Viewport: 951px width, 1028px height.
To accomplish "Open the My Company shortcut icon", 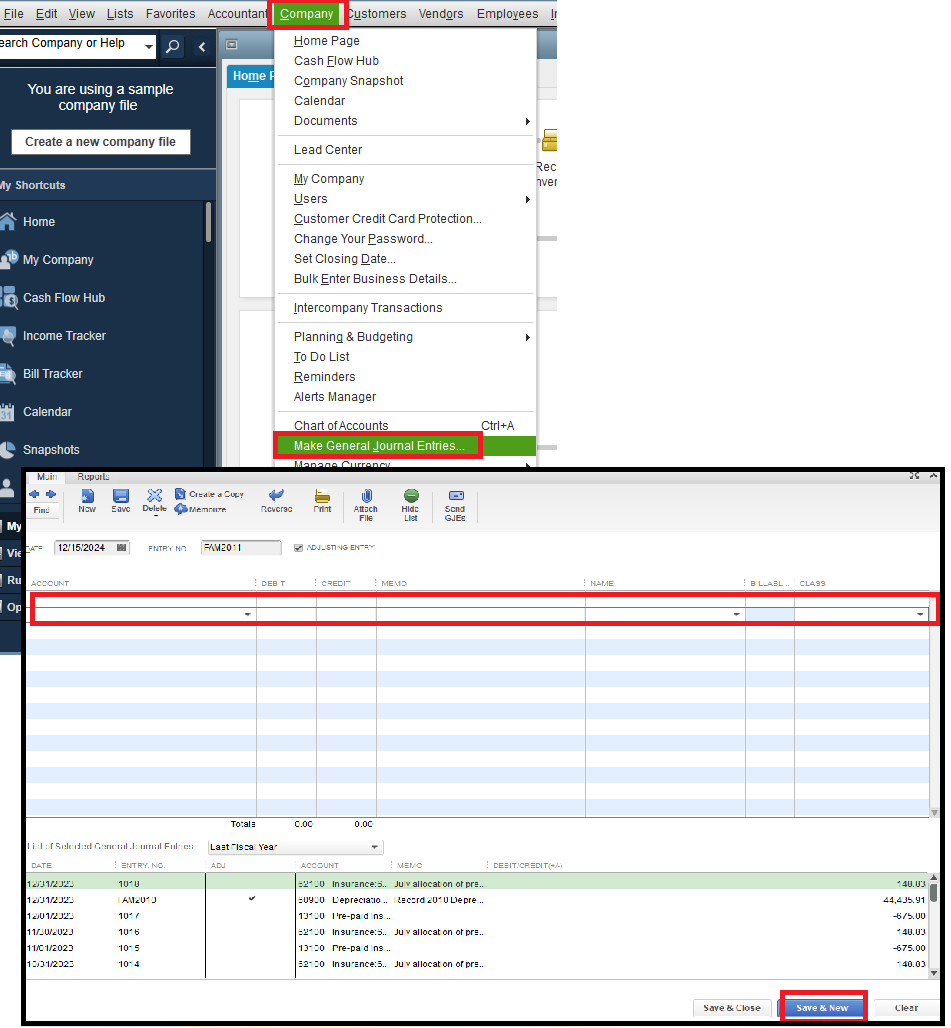I will 9,260.
